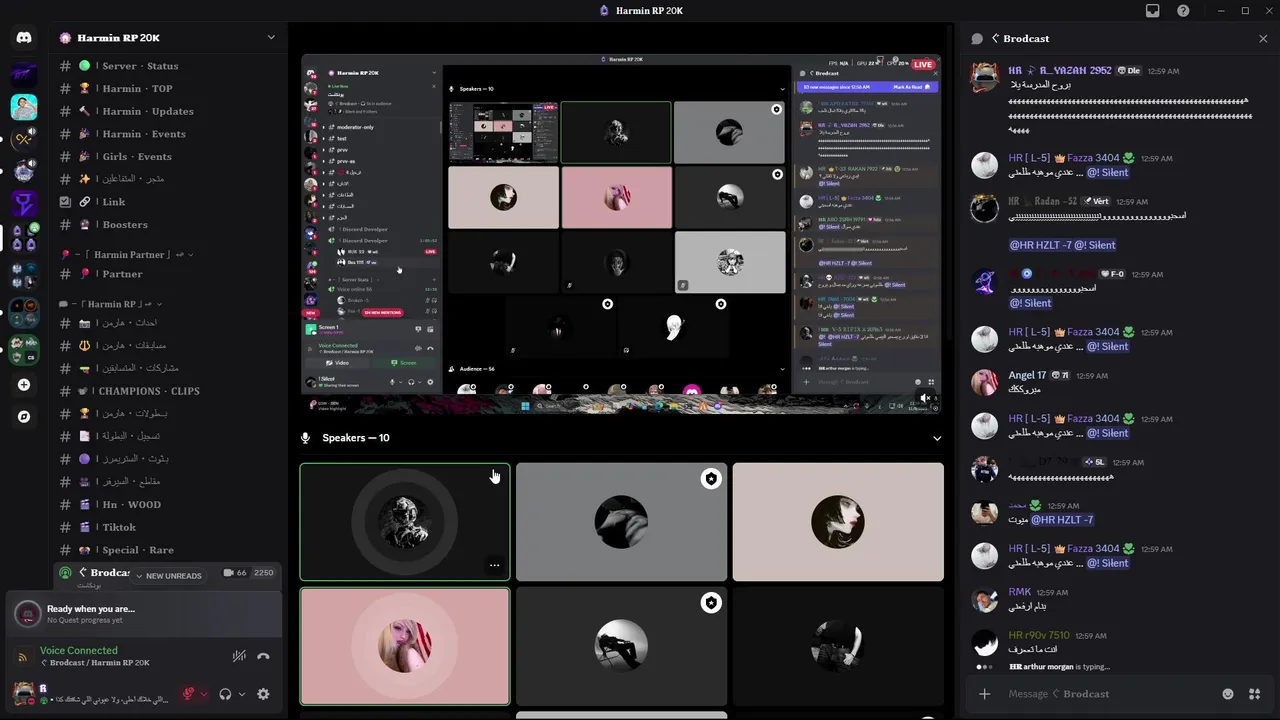Click @HR HZLT -7 mention in Radan message
The width and height of the screenshot is (1280, 720).
(1039, 245)
